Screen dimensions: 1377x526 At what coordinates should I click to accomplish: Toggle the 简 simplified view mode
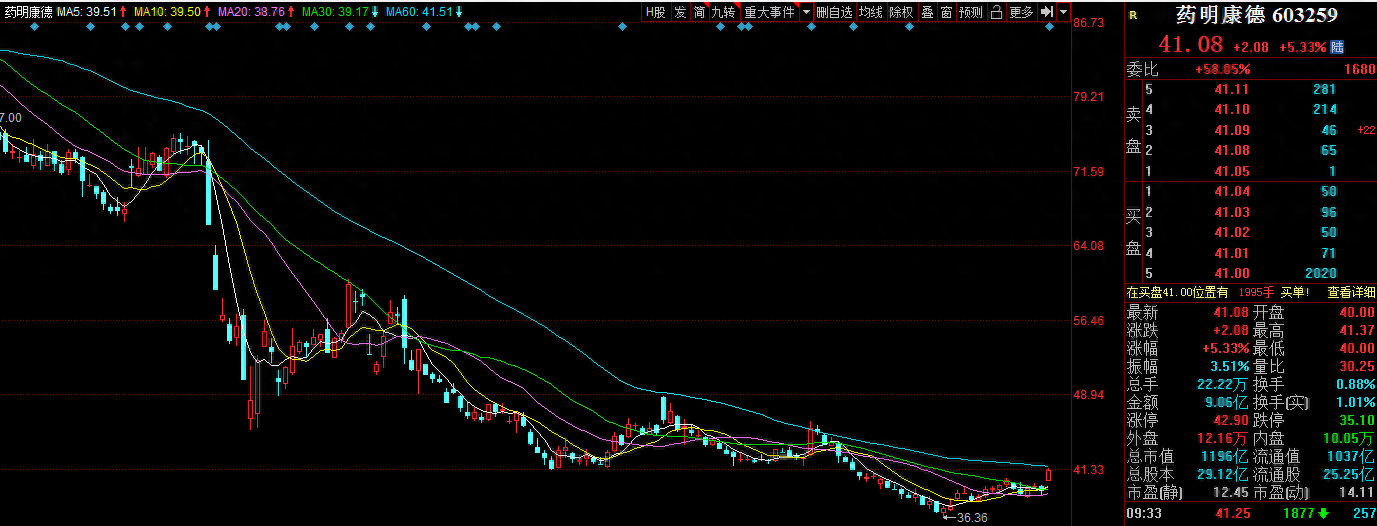[699, 12]
